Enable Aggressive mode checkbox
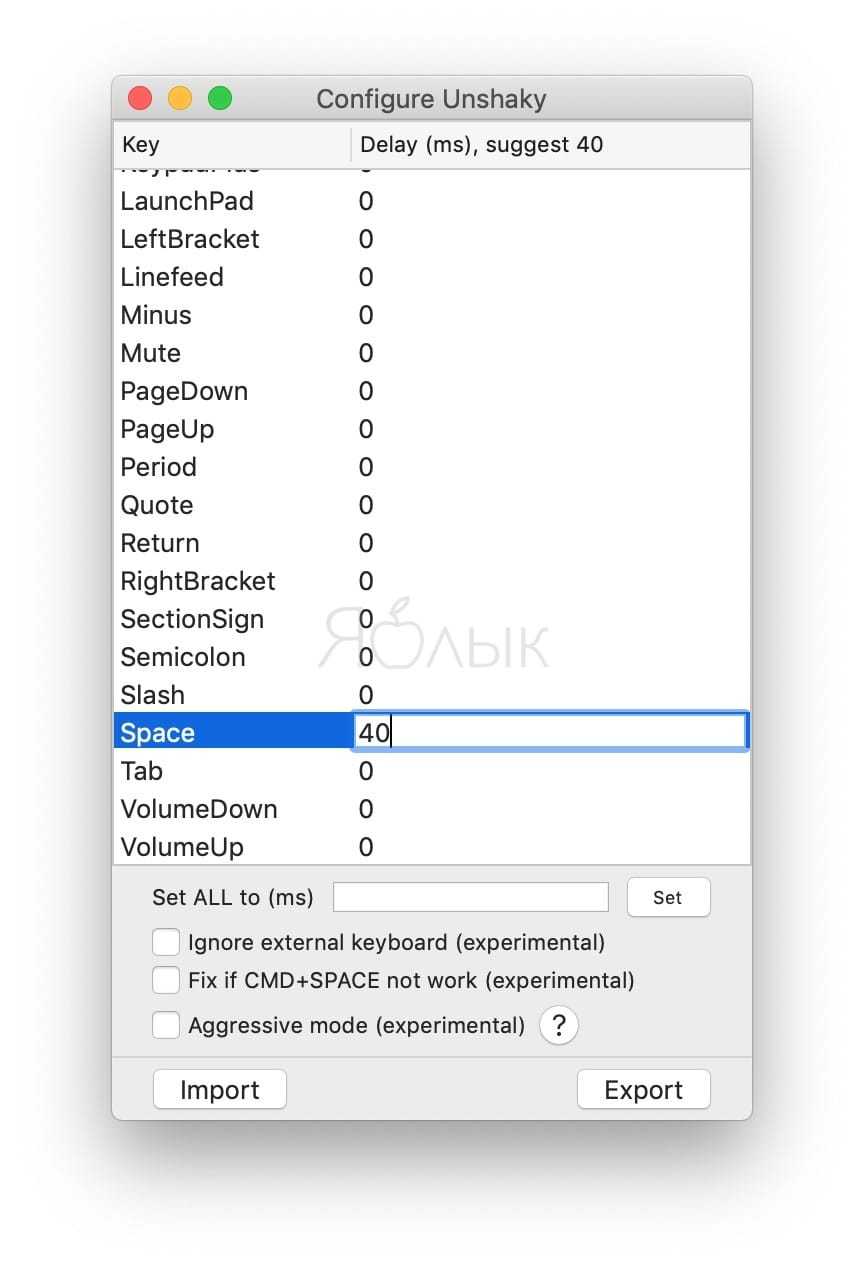864x1268 pixels. (166, 1025)
